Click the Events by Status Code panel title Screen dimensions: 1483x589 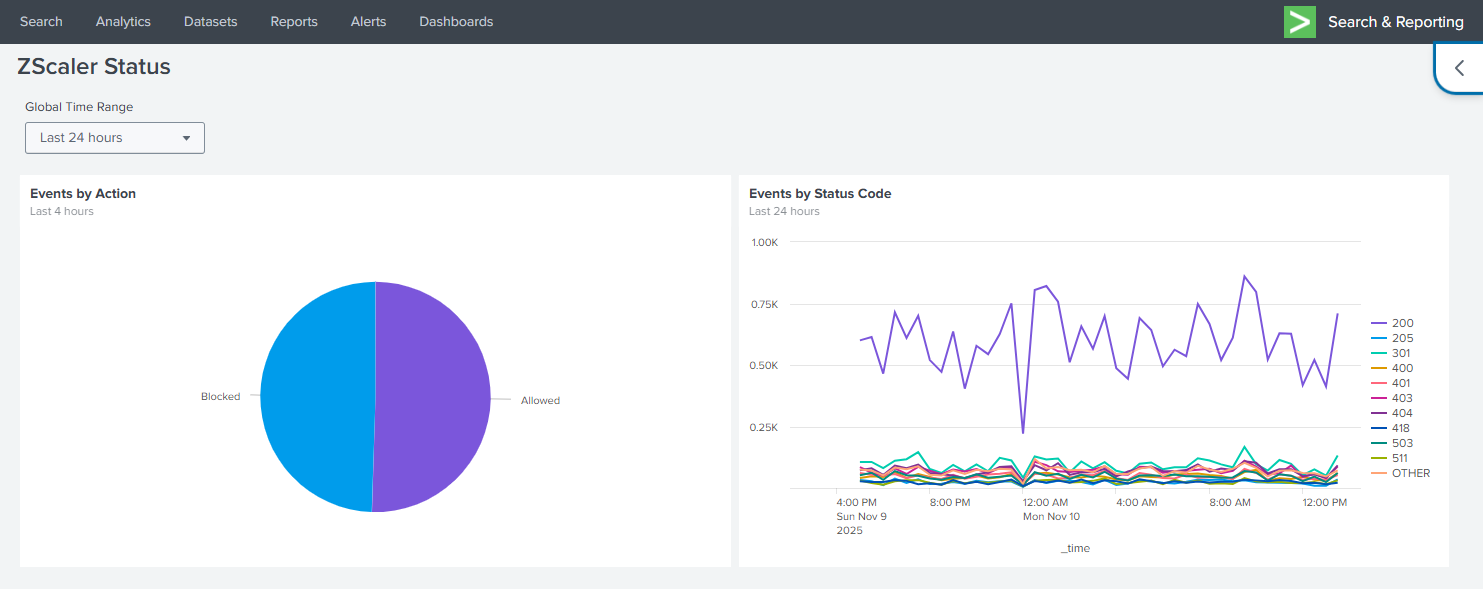point(819,194)
